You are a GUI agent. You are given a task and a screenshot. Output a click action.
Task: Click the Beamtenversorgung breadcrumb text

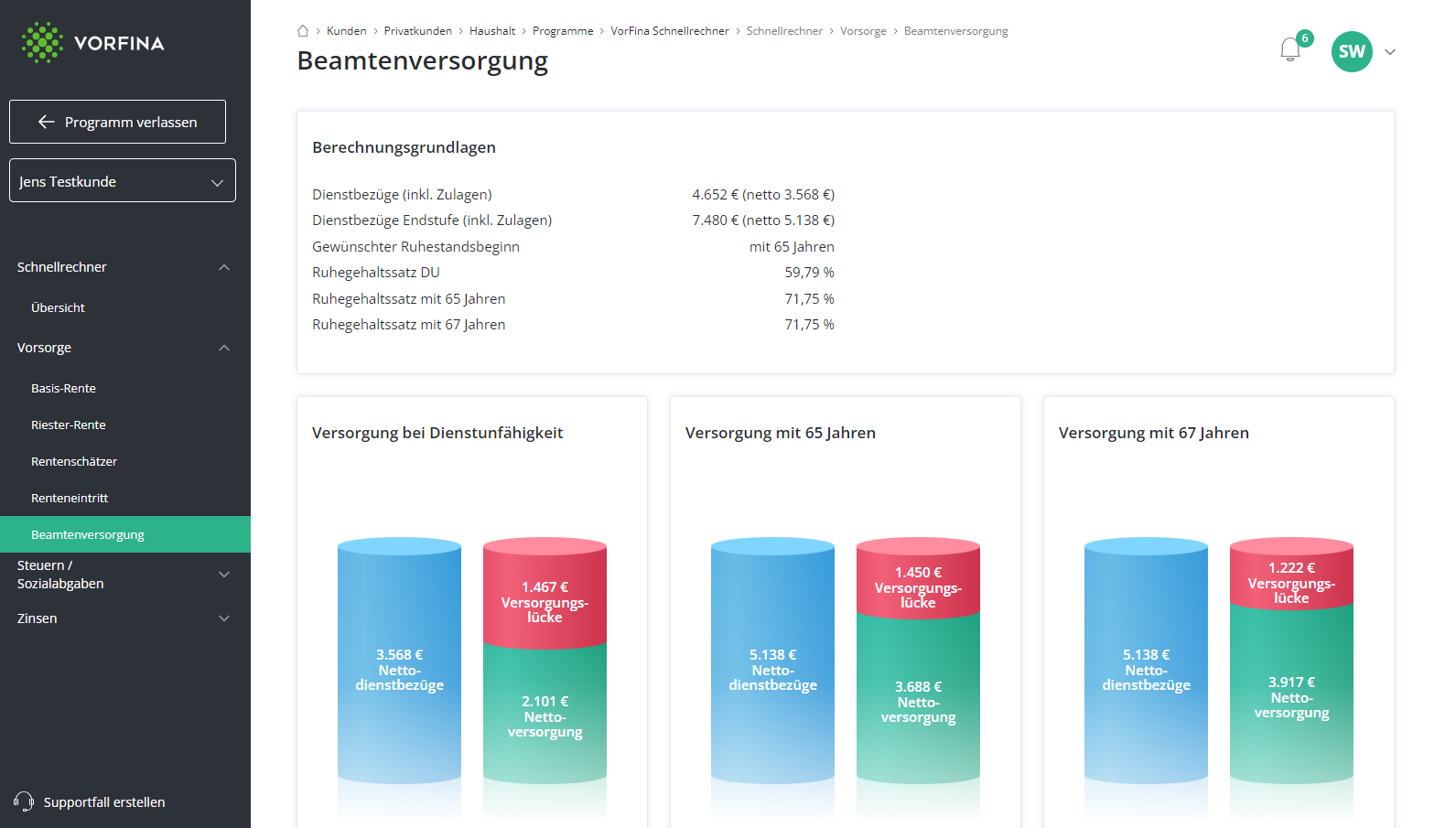click(x=955, y=31)
